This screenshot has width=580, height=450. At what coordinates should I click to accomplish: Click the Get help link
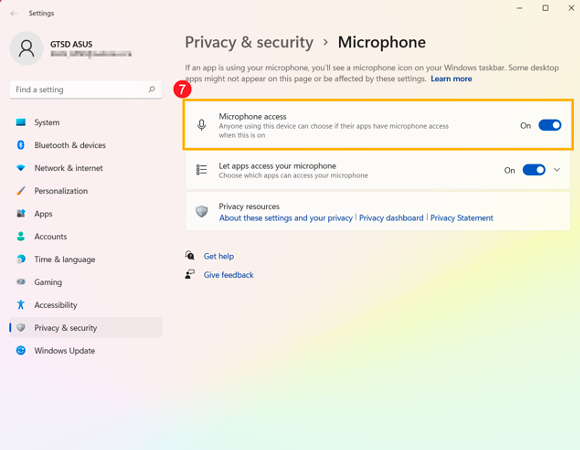coord(219,256)
